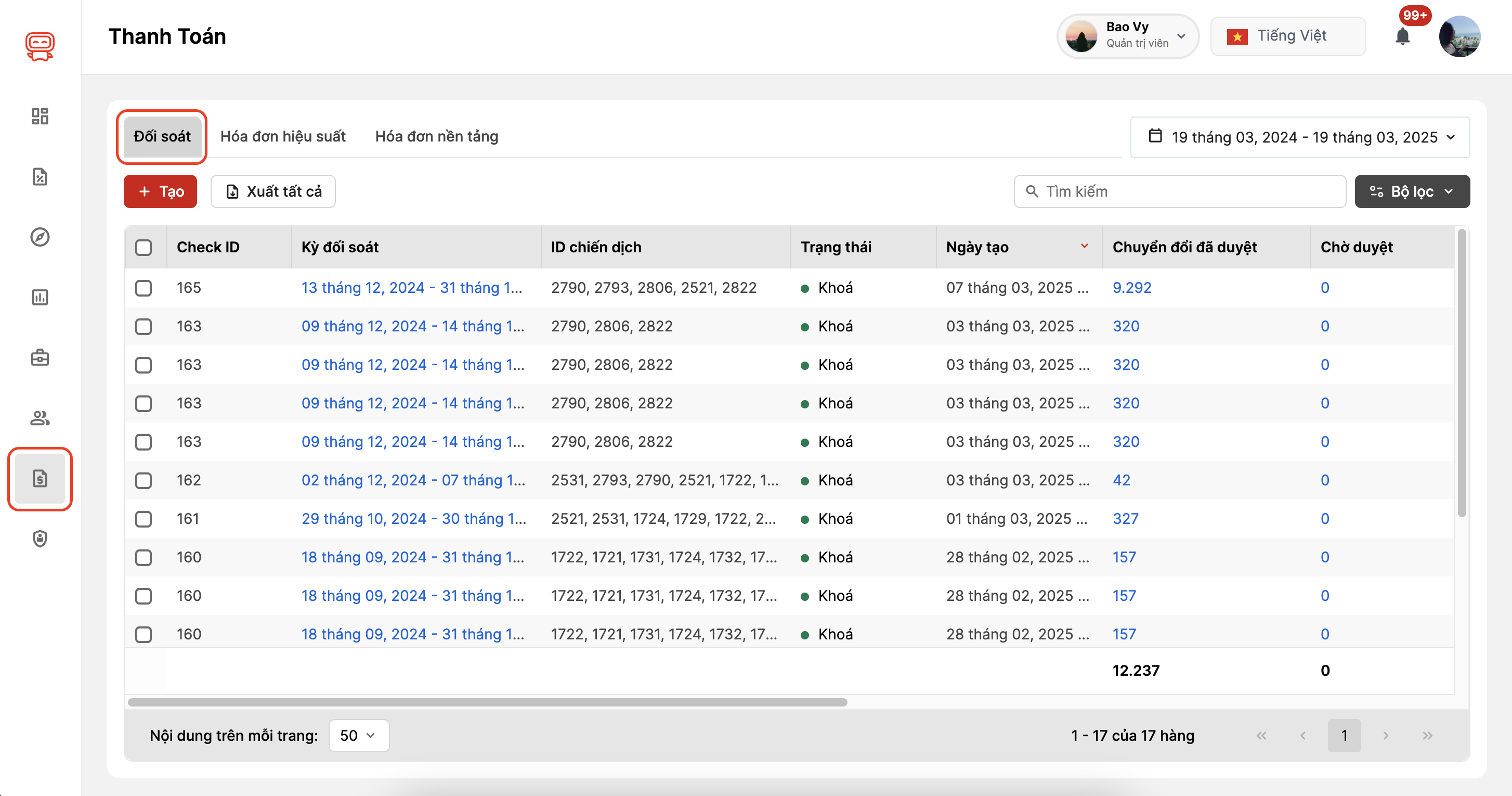Image resolution: width=1512 pixels, height=796 pixels.
Task: Open notifications bell with 99+ badge
Action: click(x=1402, y=36)
